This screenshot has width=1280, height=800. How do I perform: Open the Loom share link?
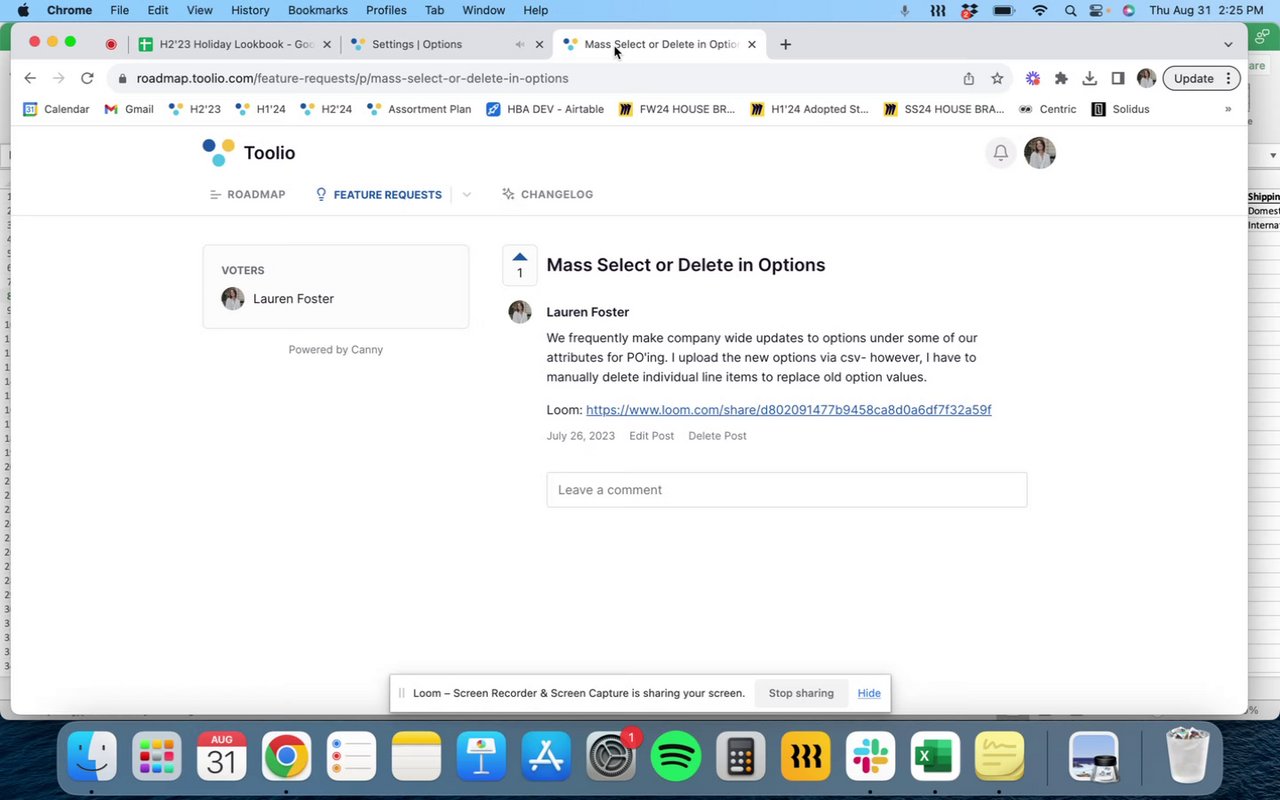pos(788,410)
